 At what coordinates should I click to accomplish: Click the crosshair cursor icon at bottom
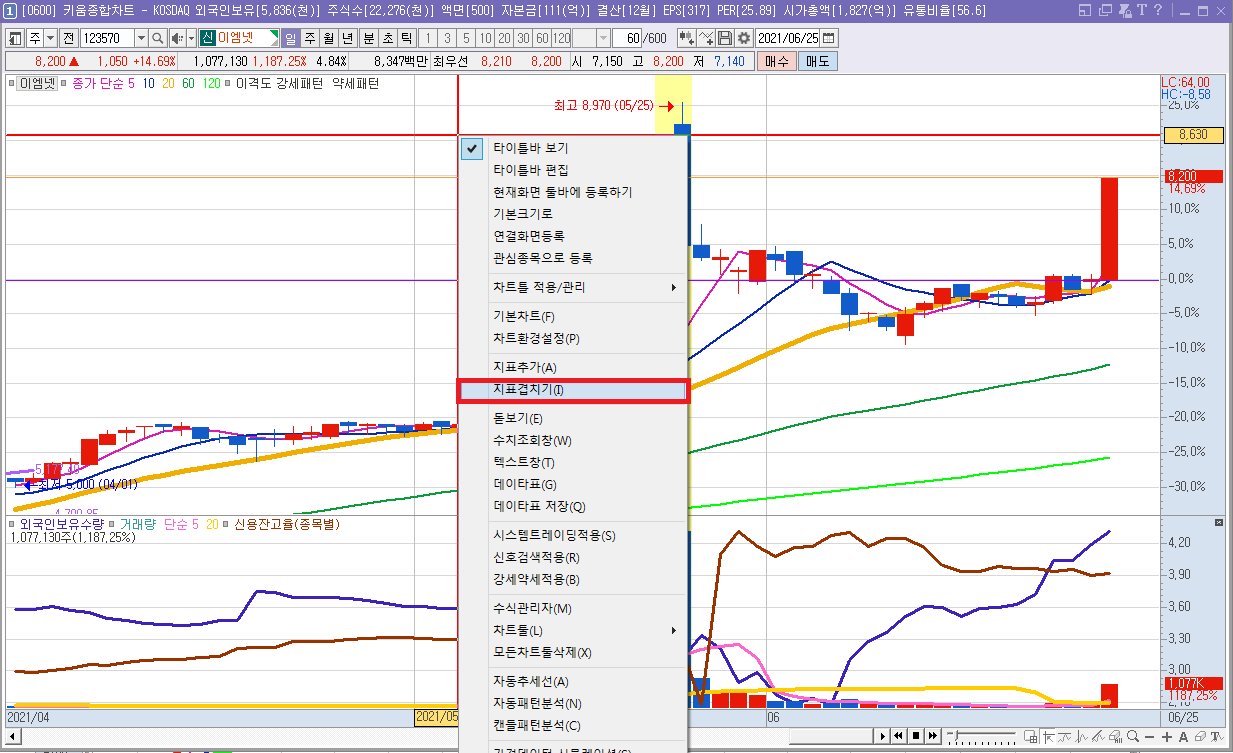point(1048,738)
